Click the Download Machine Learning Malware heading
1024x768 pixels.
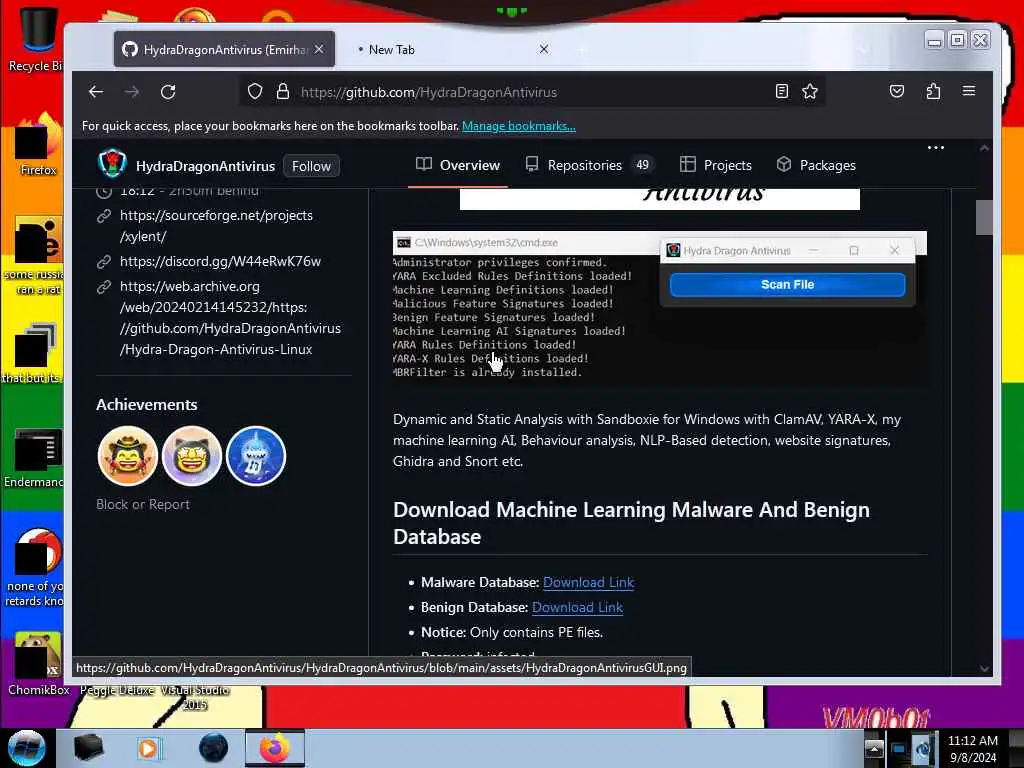(631, 523)
